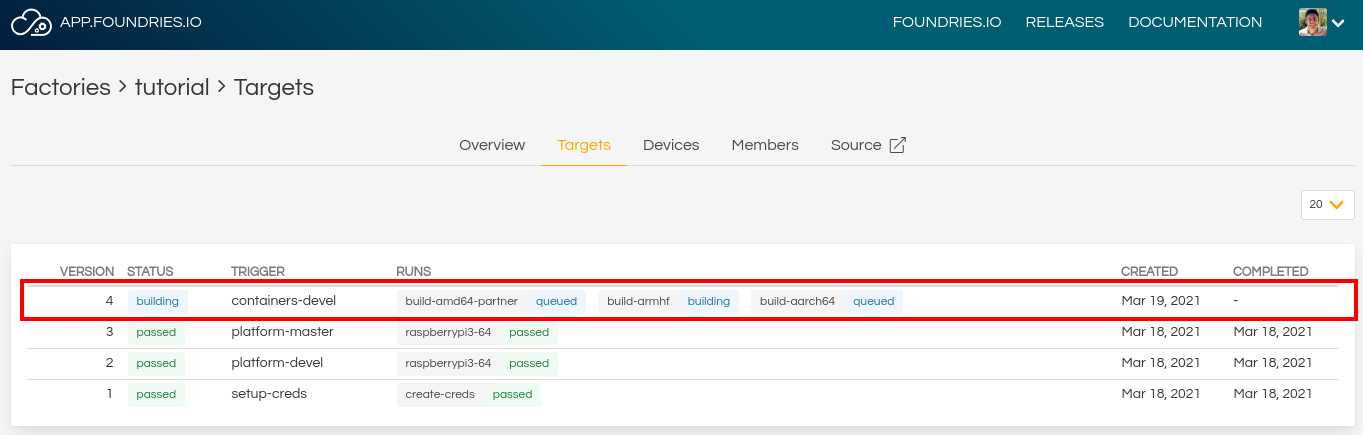Click the building status badge of version 4

click(x=158, y=301)
